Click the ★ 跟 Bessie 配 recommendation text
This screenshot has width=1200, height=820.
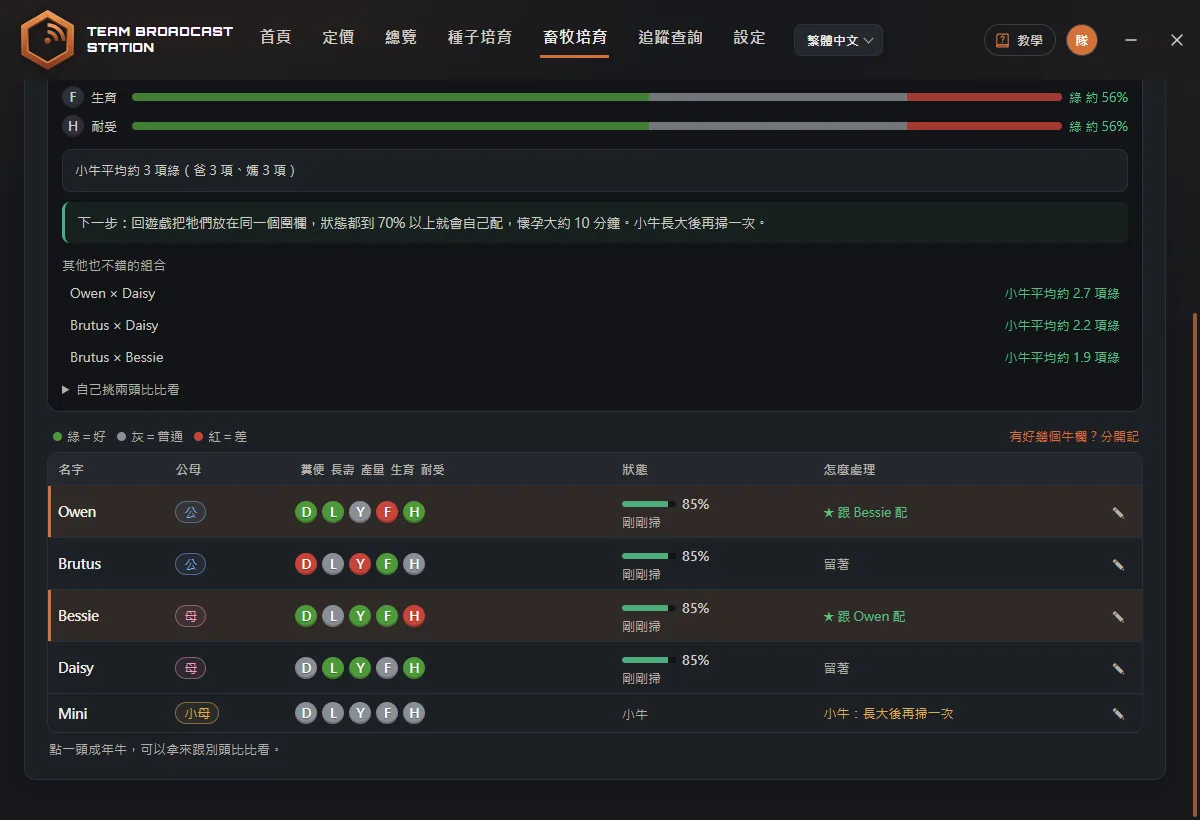pyautogui.click(x=865, y=512)
